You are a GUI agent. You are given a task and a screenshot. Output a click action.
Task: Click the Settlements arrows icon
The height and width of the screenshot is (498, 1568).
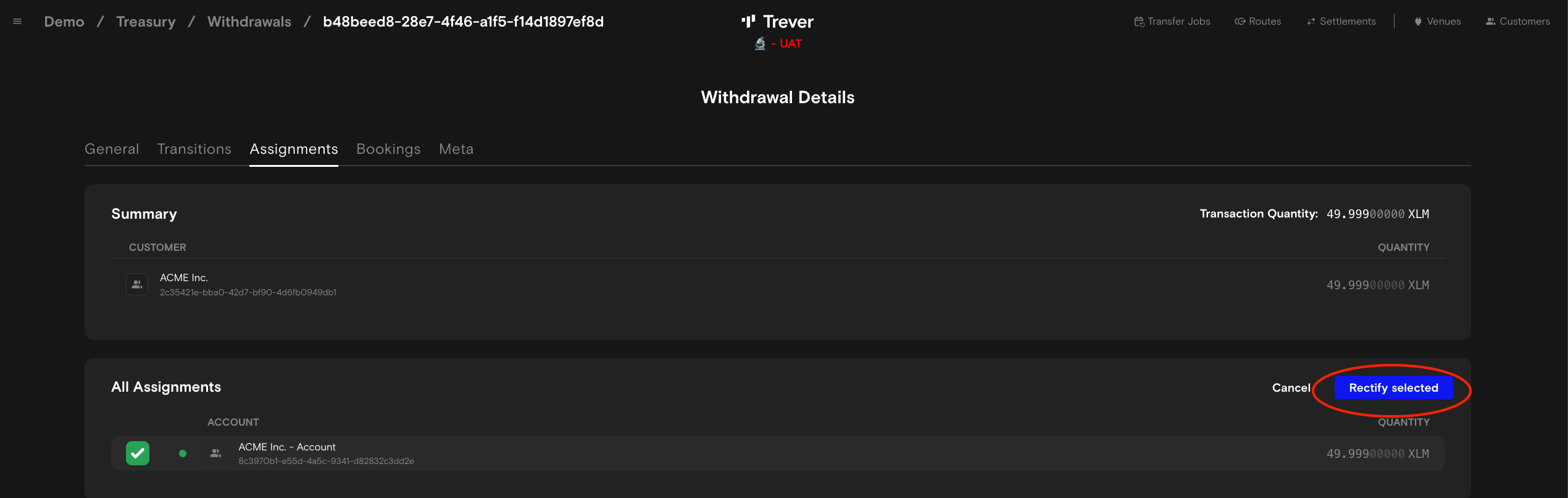click(1311, 22)
